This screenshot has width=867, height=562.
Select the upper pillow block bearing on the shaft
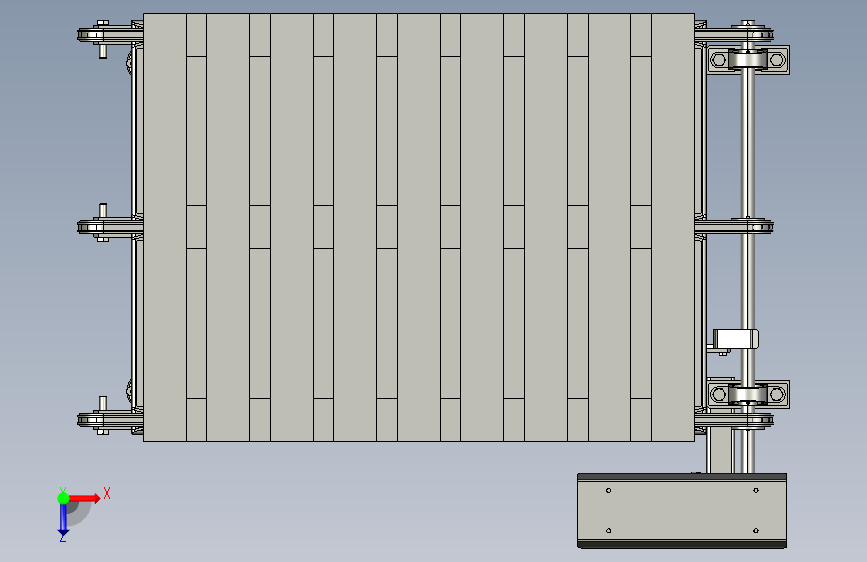tap(748, 60)
